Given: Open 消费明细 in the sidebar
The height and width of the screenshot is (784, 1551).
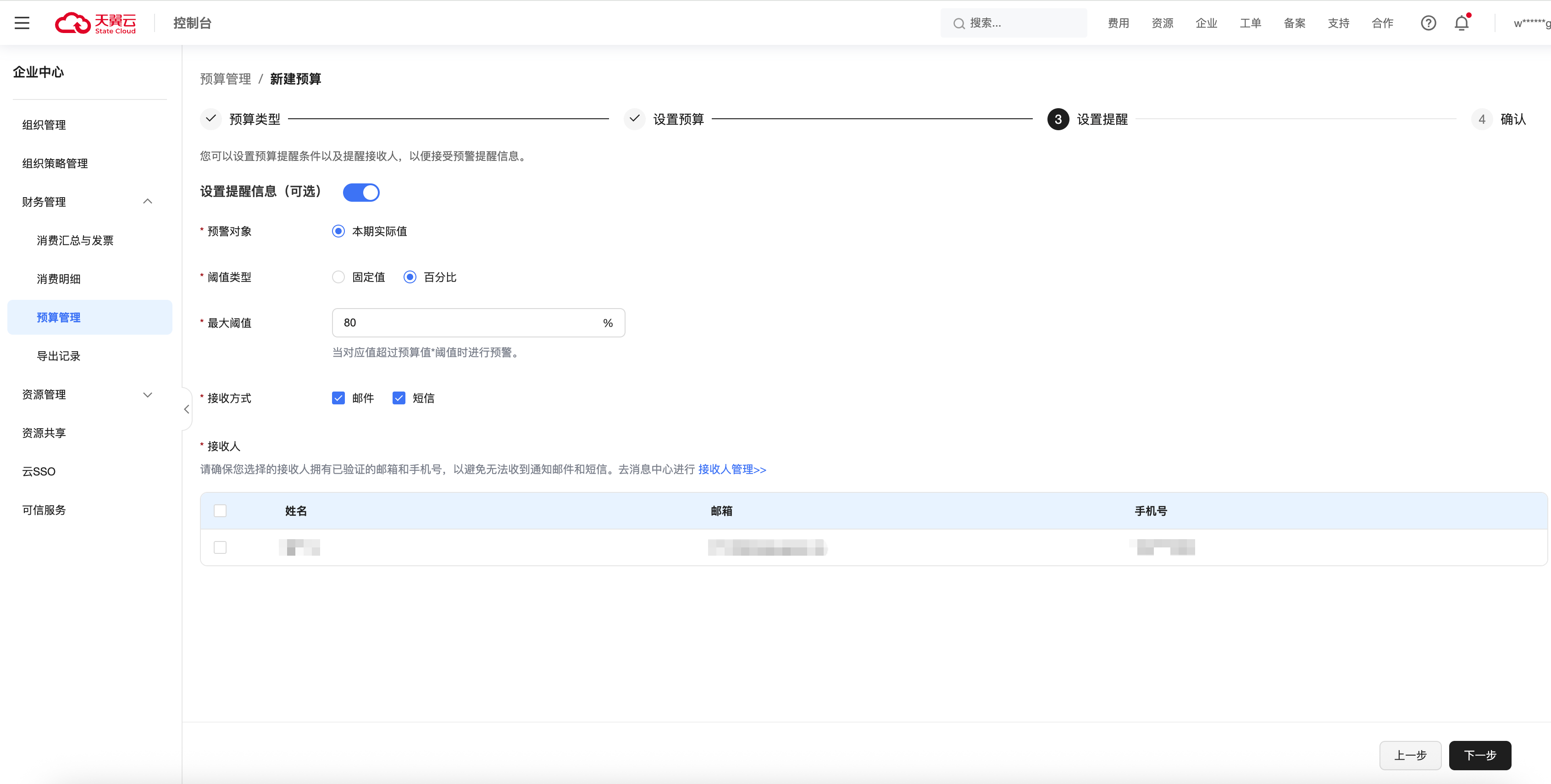Looking at the screenshot, I should point(58,279).
